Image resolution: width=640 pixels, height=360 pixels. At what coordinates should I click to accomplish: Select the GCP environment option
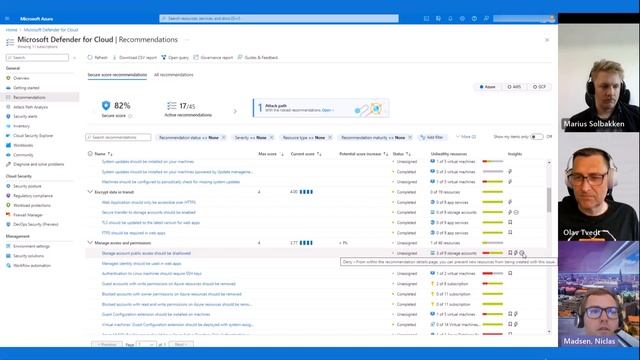point(539,87)
